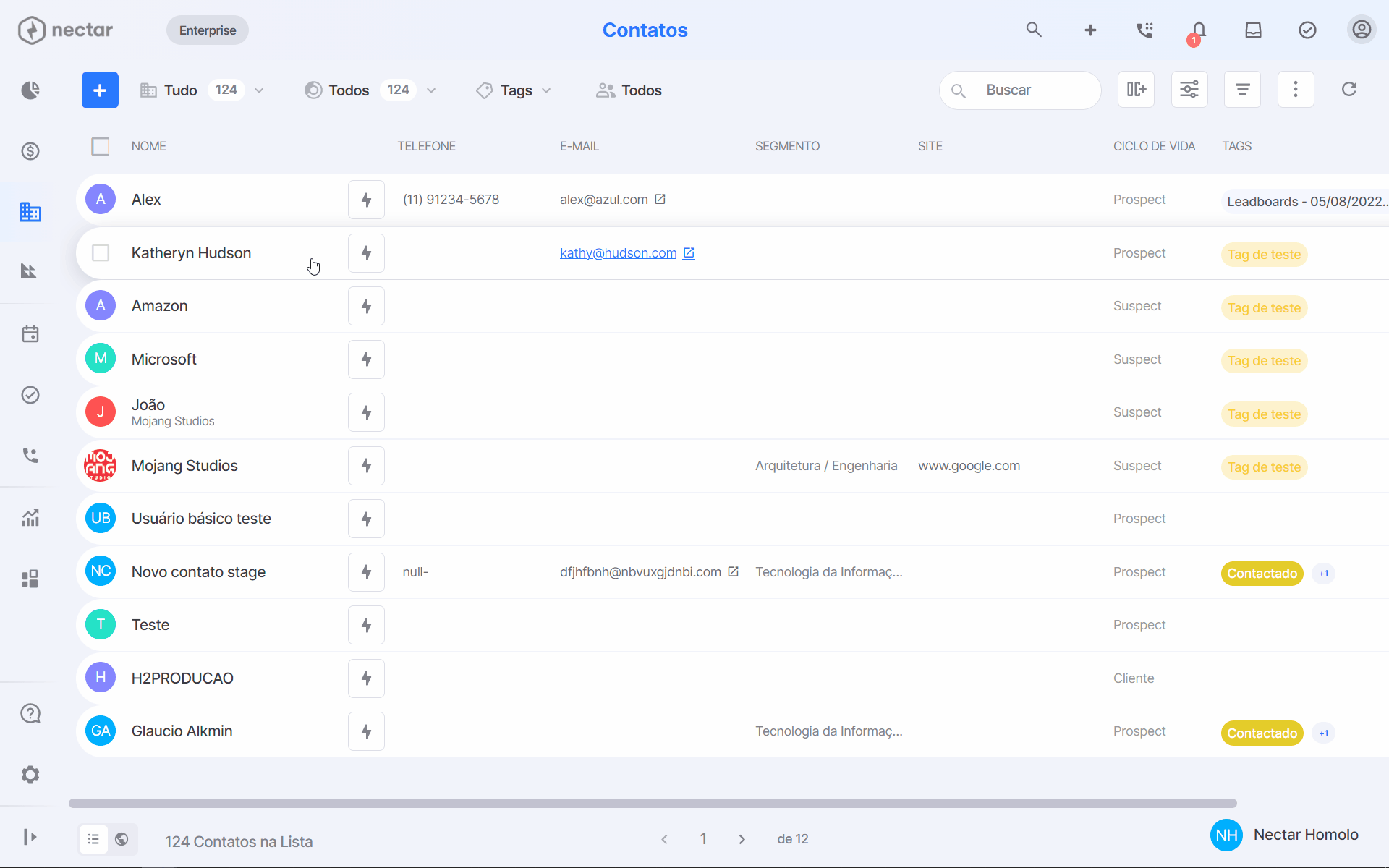Click Tag de teste on Amazon row
Screen dimensions: 1389x868
1264,308
